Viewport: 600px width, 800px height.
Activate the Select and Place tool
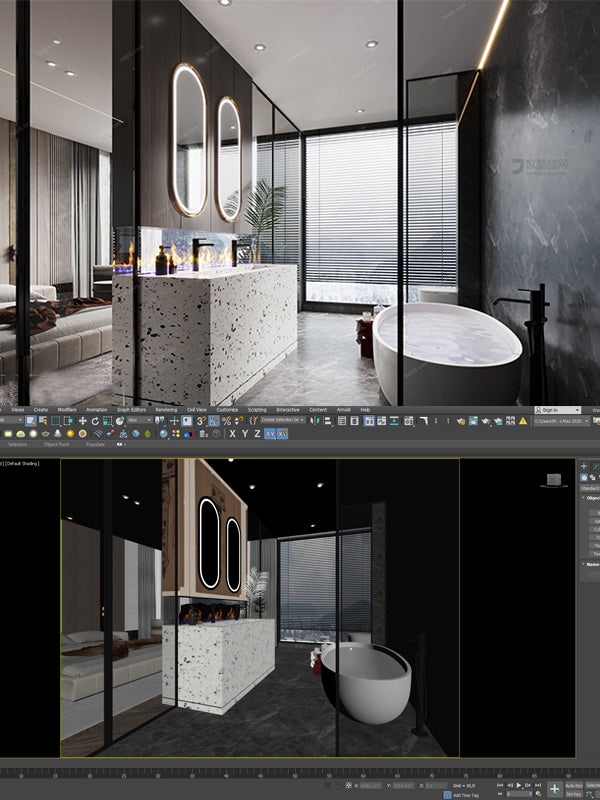(x=120, y=421)
